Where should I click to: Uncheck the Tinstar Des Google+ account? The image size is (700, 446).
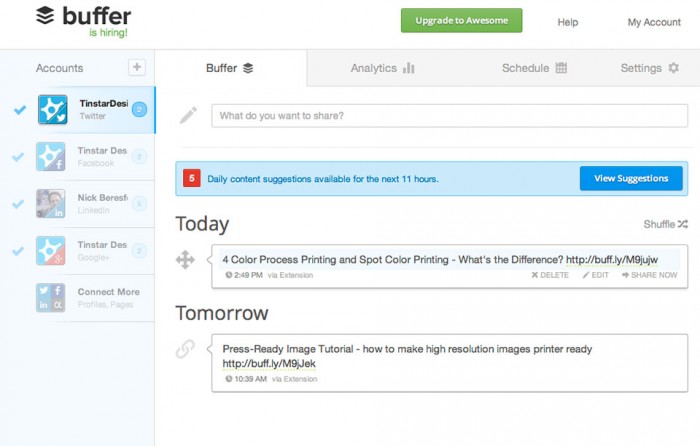(18, 251)
